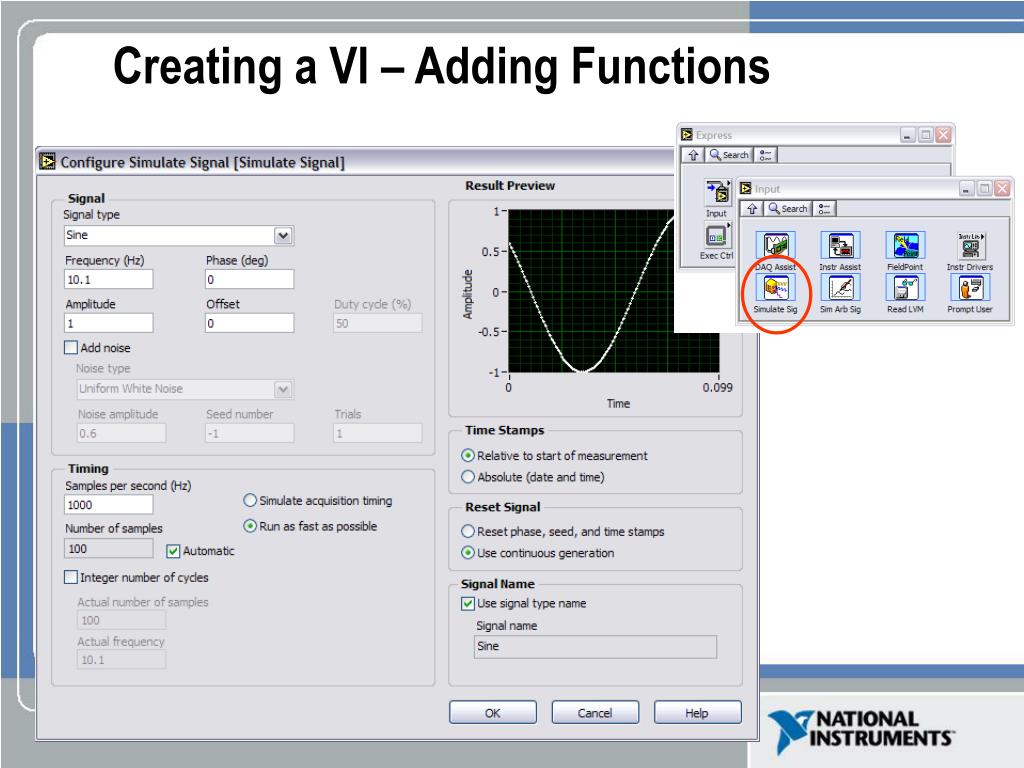The width and height of the screenshot is (1024, 768).
Task: Click Search in the Express palette
Action: [729, 155]
